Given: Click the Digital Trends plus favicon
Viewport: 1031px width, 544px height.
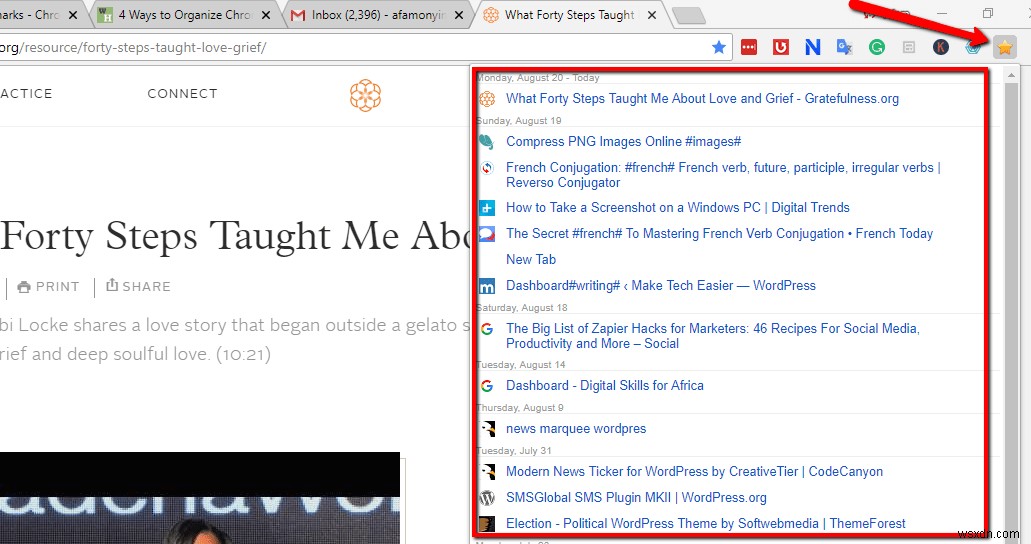Looking at the screenshot, I should [x=487, y=208].
